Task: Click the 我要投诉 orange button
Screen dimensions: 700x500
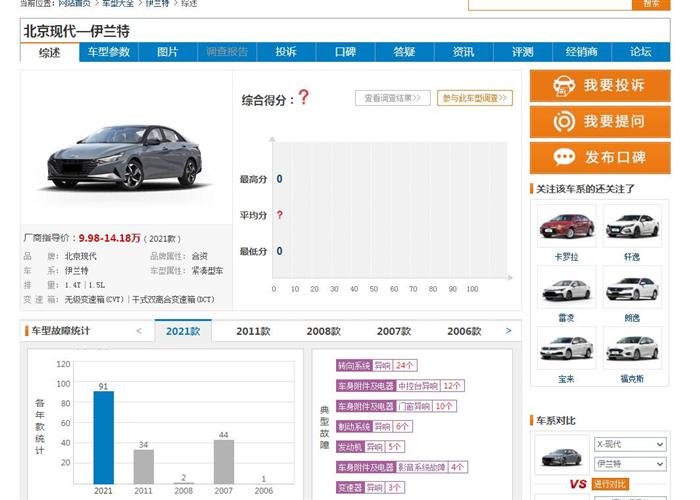Action: 600,86
